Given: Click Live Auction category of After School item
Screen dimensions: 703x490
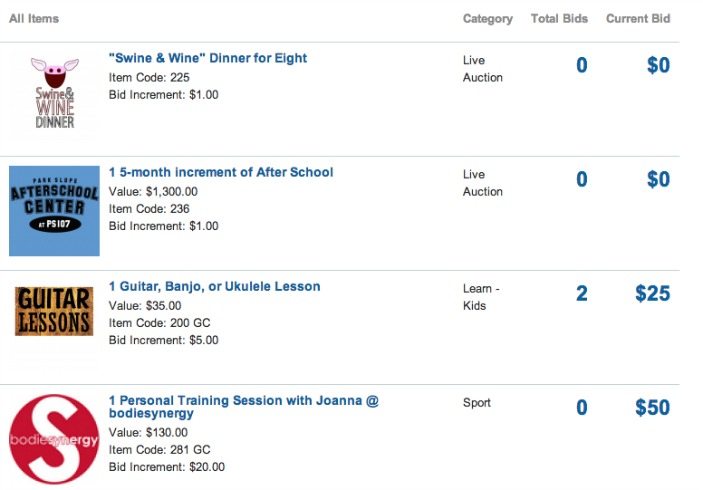Looking at the screenshot, I should 482,183.
